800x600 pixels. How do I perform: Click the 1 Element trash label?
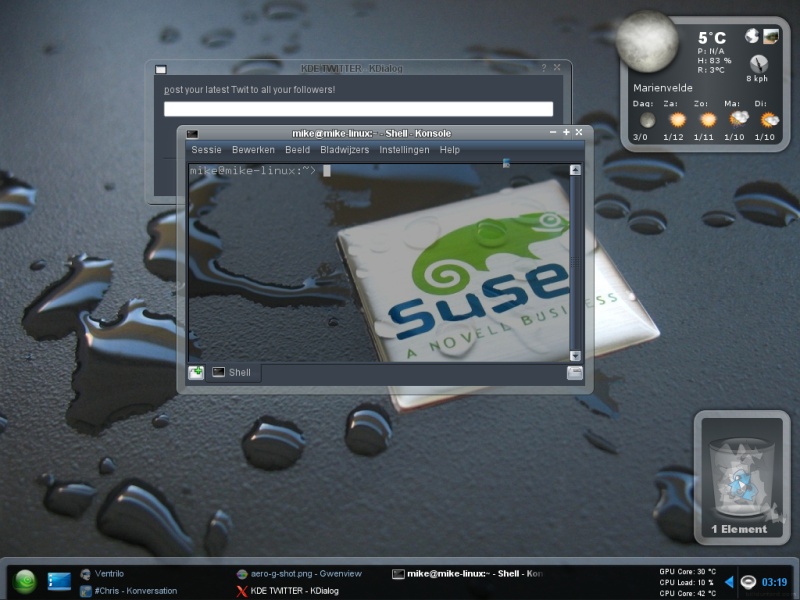point(739,529)
